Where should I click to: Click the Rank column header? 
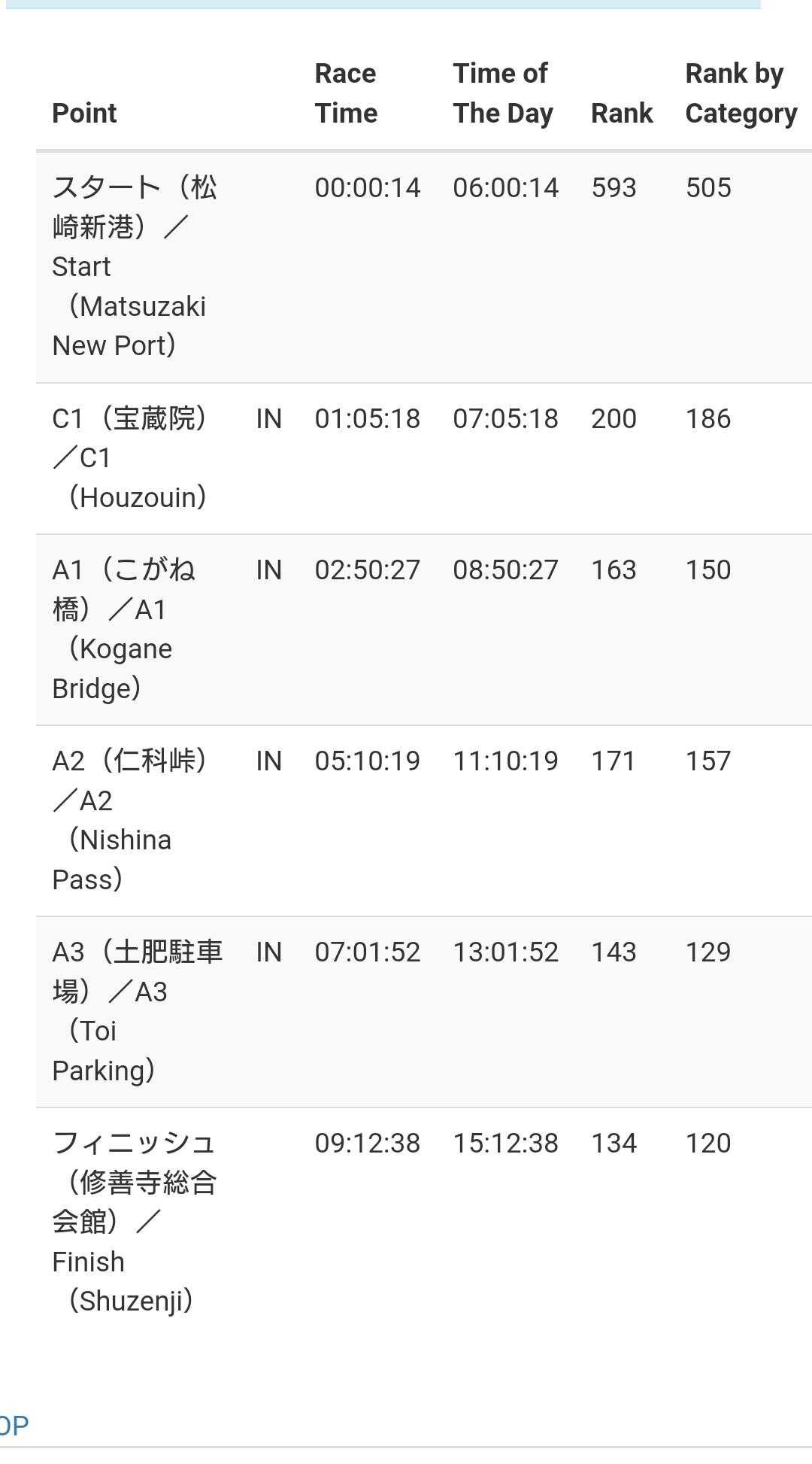tap(621, 113)
